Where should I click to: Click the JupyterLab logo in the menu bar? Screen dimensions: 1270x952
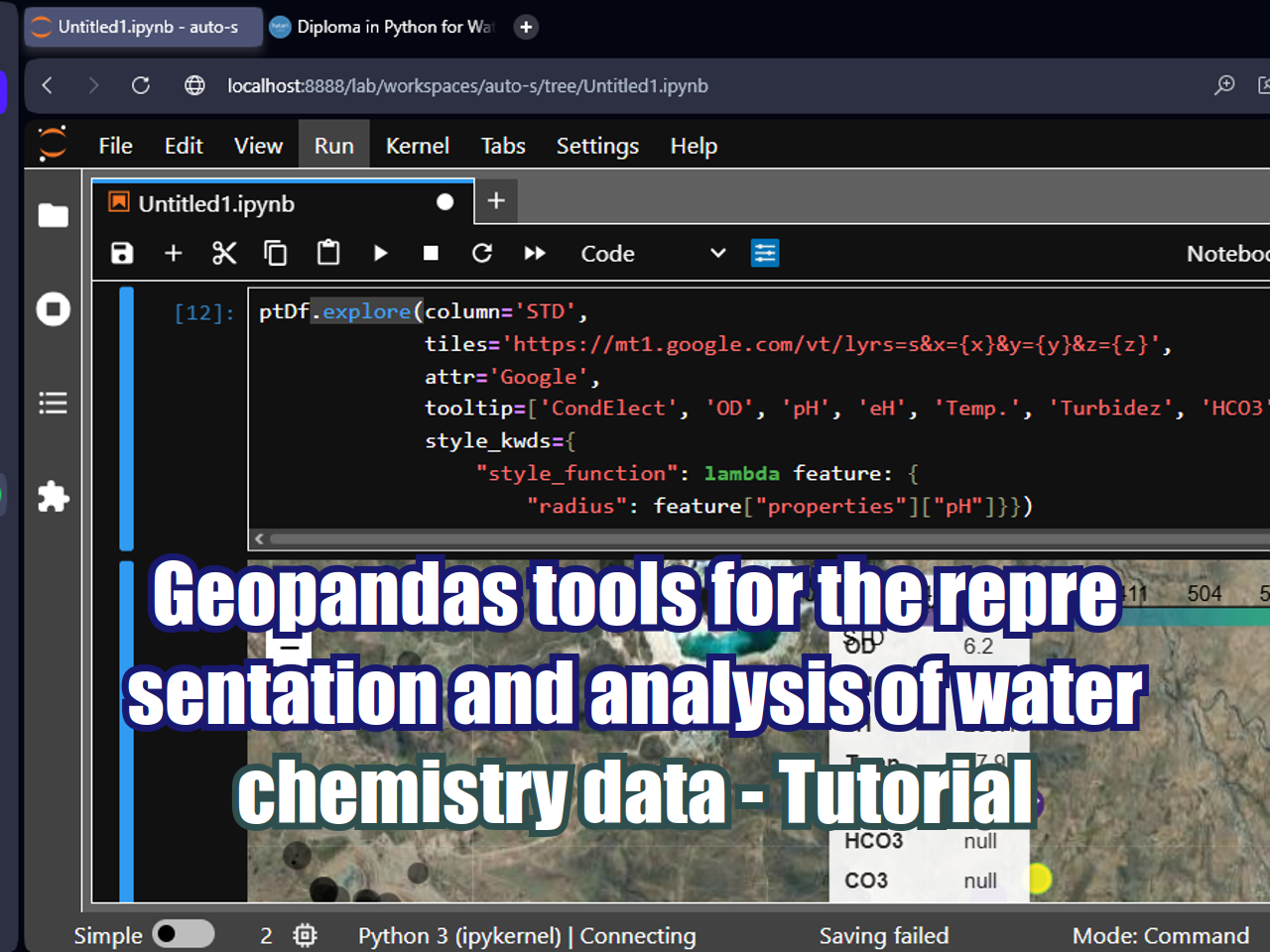point(53,144)
